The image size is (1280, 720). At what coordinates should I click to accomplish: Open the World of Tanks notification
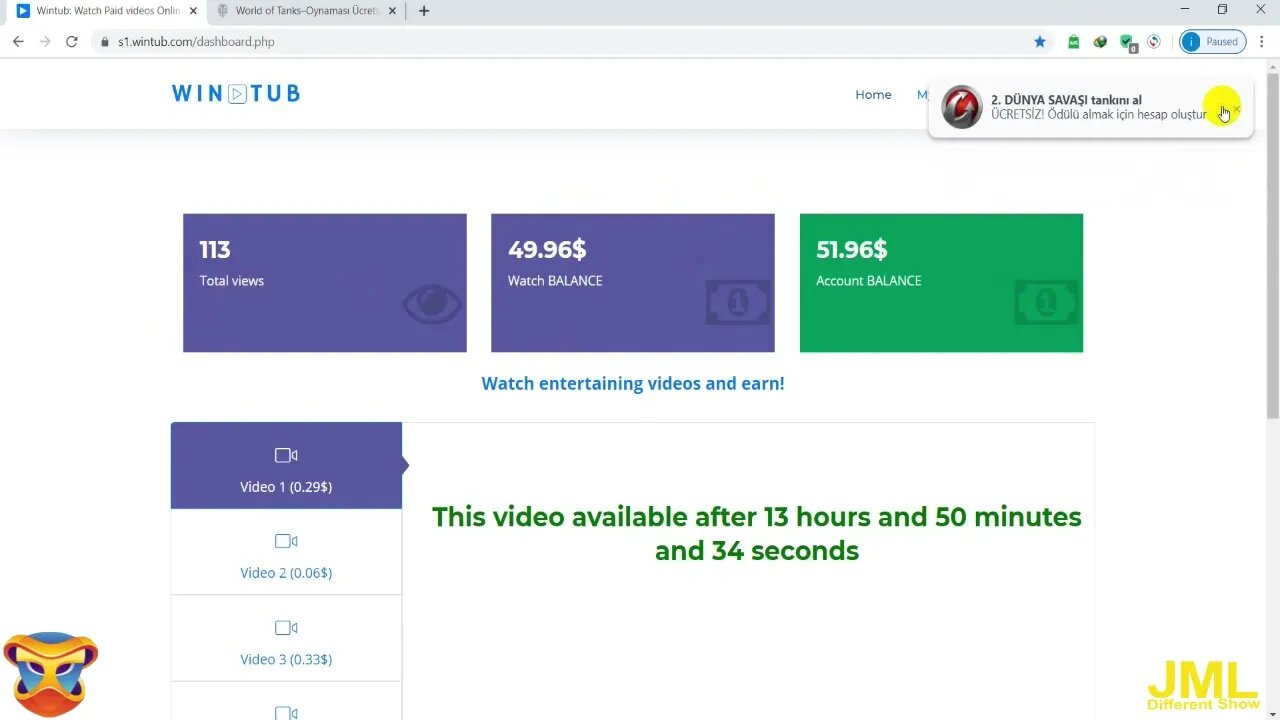point(1090,107)
